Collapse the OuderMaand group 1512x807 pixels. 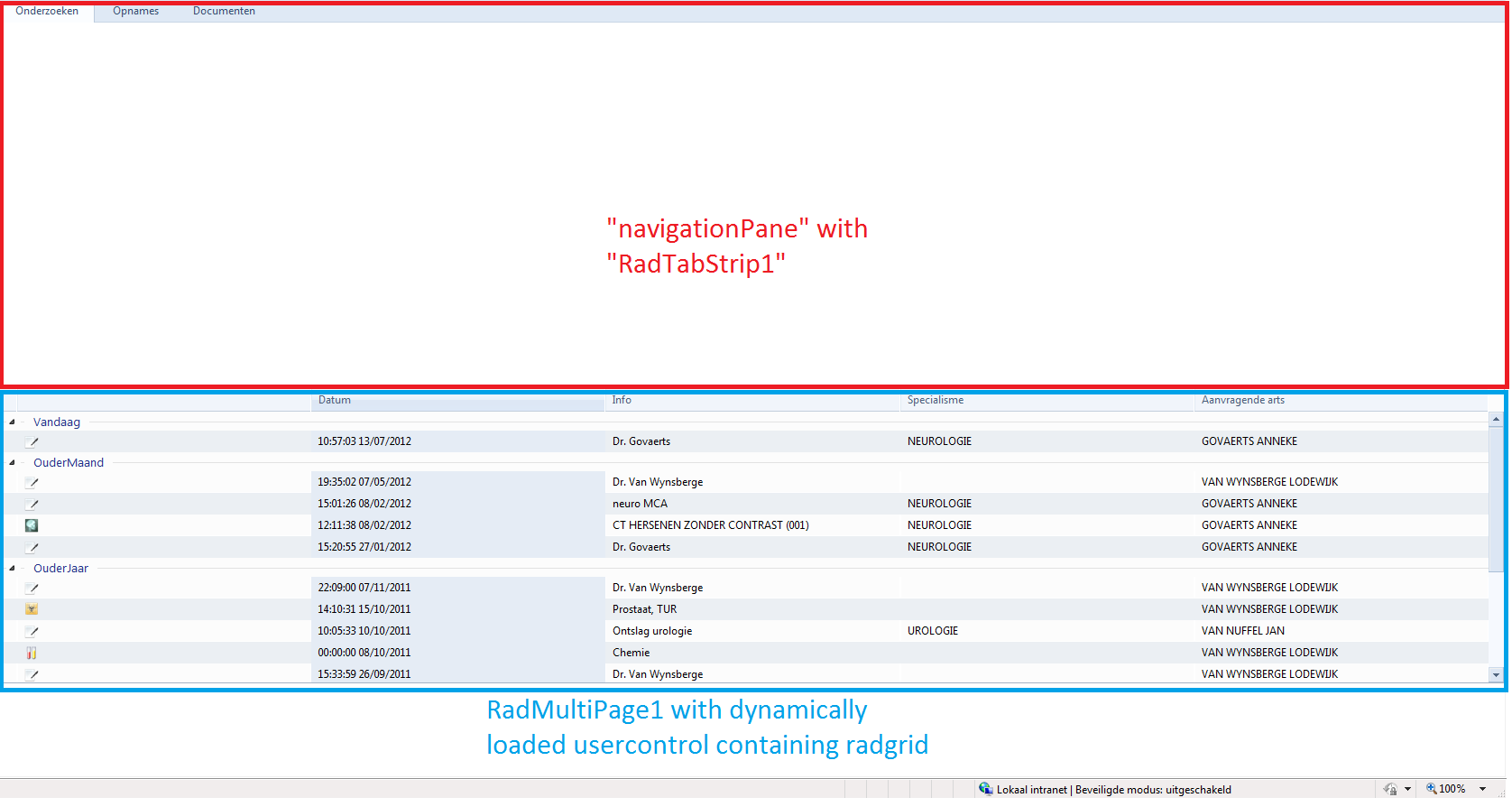[12, 463]
